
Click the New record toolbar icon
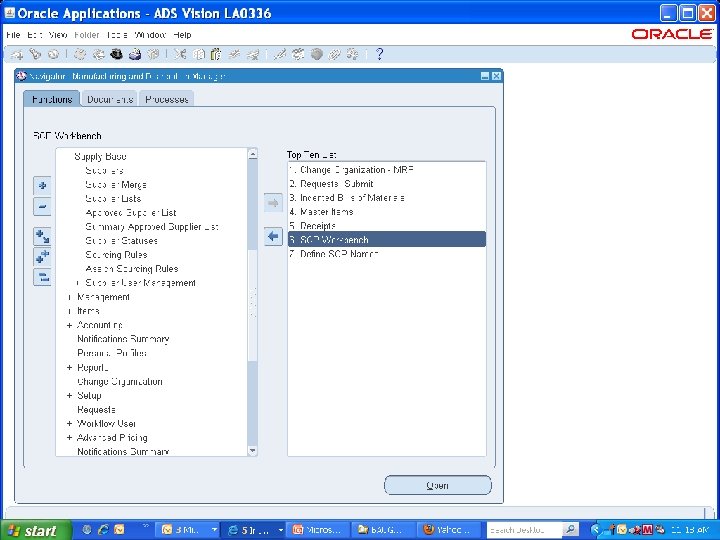pos(17,55)
